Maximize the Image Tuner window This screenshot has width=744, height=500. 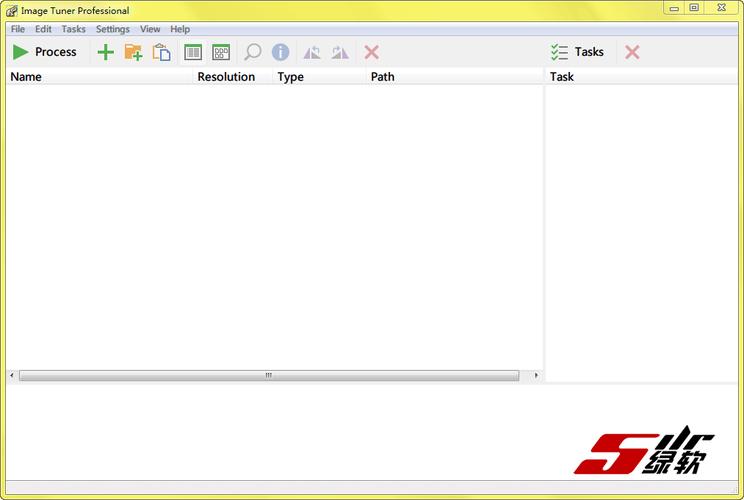click(694, 8)
